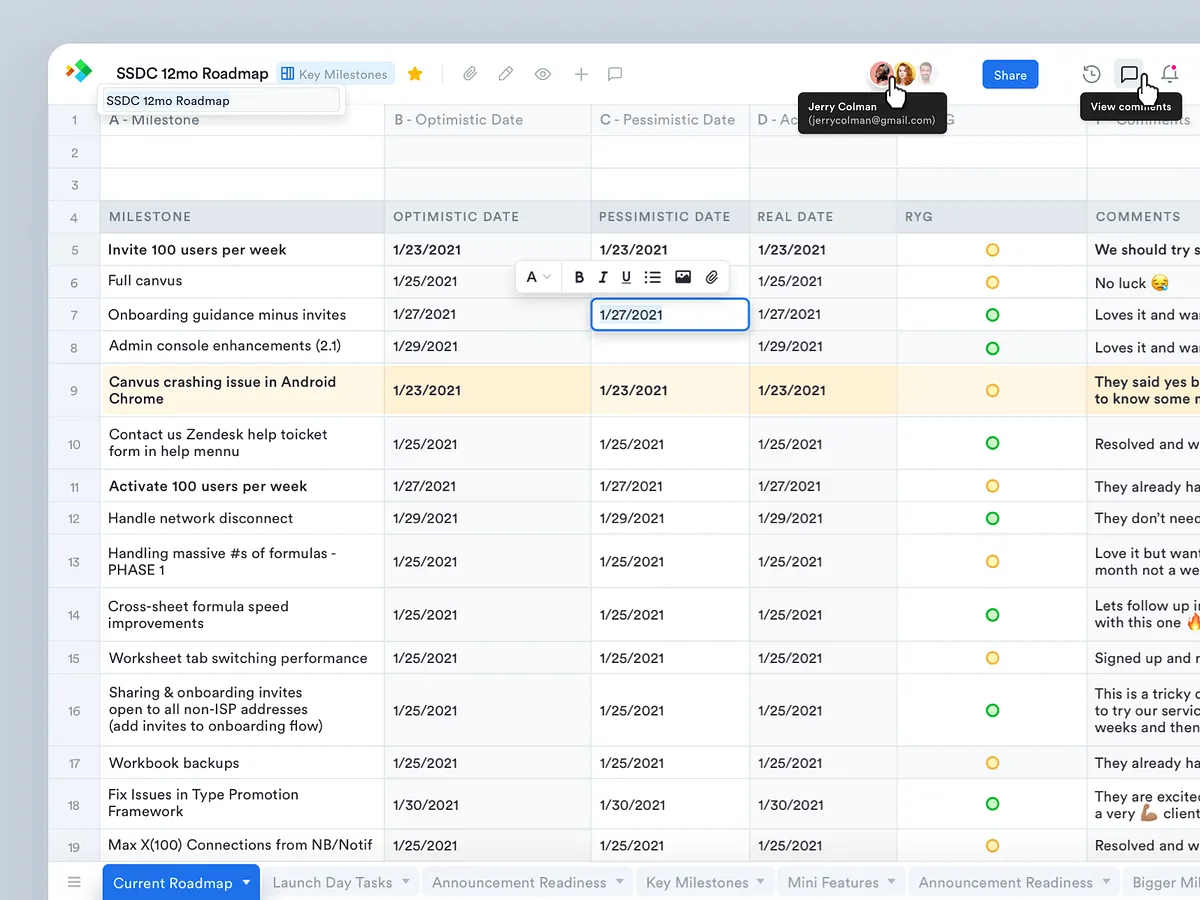The width and height of the screenshot is (1200, 900).
Task: Click the notifications bell icon
Action: click(1170, 74)
